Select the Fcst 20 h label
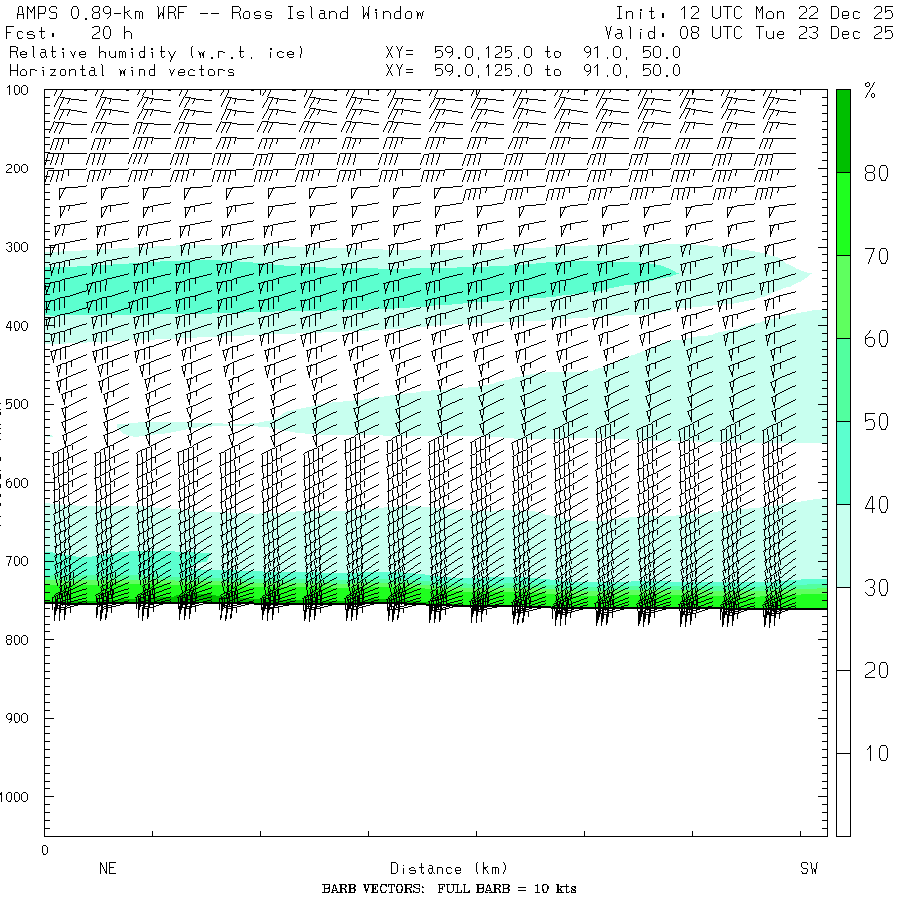Screen dimensions: 900x900 coord(68,33)
